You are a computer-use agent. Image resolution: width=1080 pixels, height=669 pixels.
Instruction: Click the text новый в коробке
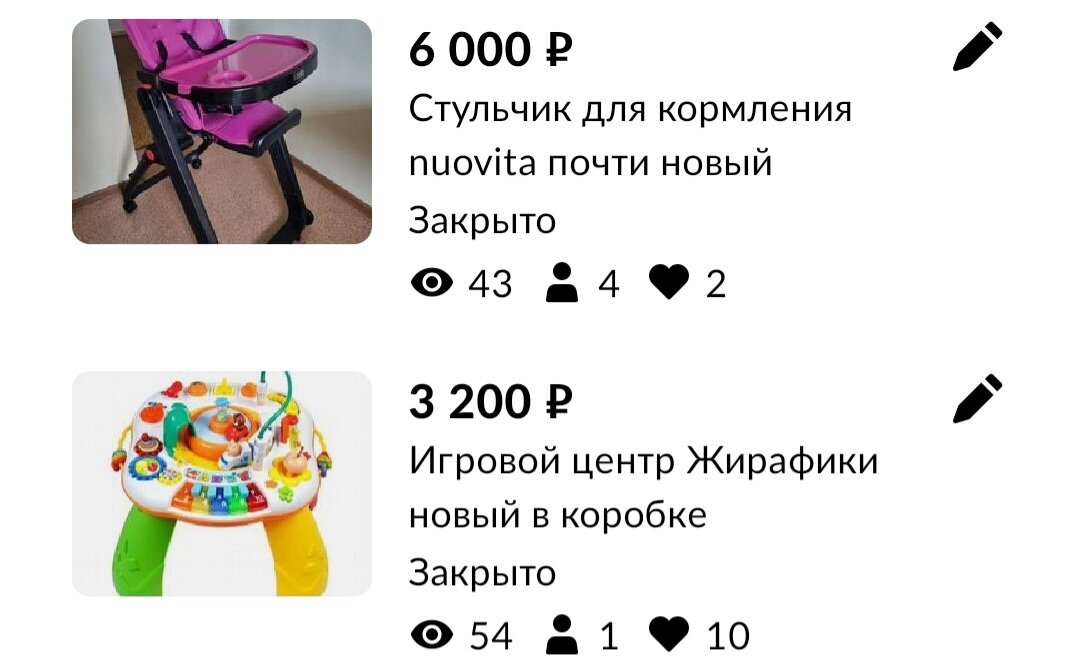tap(558, 516)
